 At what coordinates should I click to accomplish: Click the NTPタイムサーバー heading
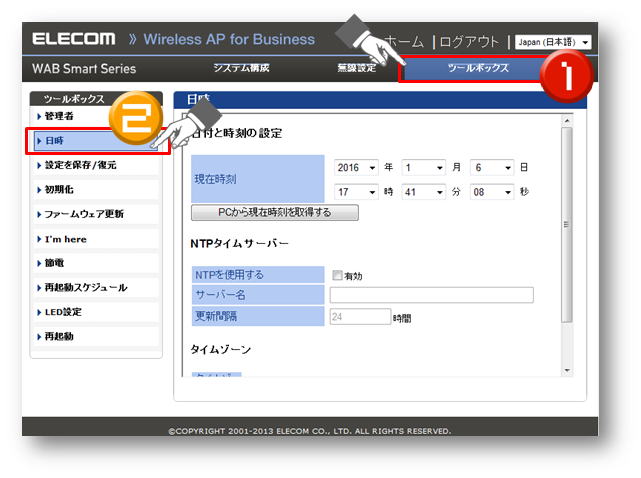pyautogui.click(x=239, y=244)
